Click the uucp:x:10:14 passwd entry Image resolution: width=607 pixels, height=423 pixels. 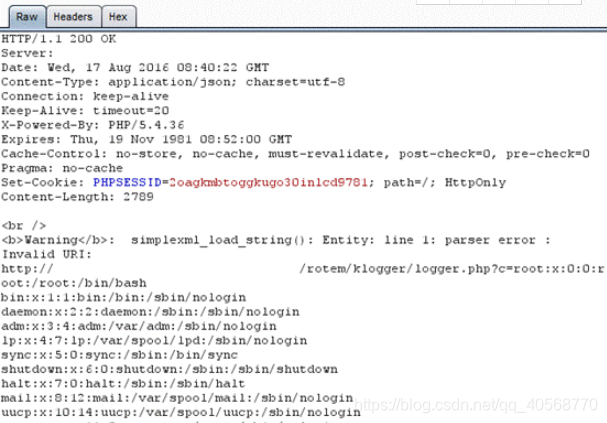point(181,412)
